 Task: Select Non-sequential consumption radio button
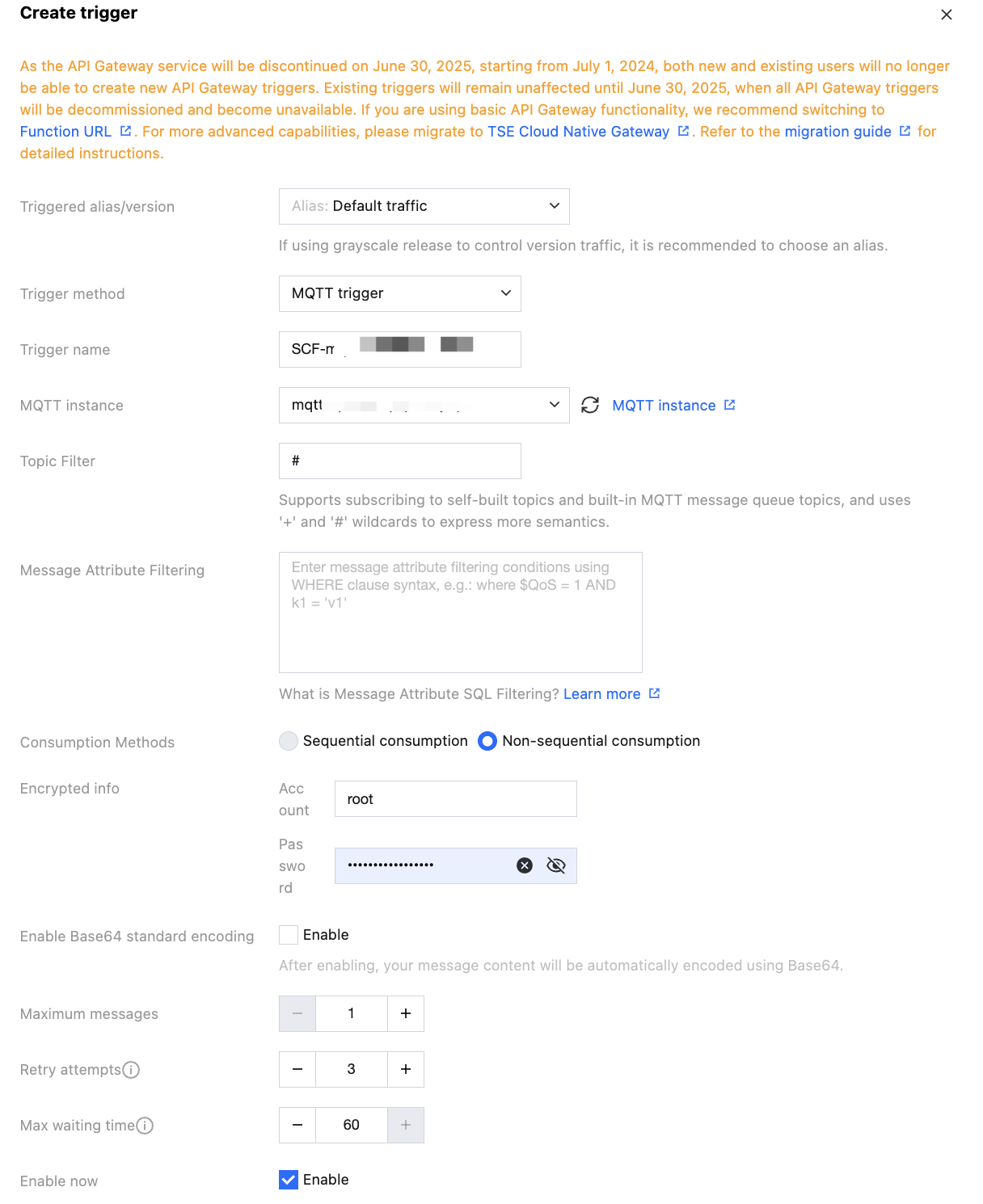487,741
